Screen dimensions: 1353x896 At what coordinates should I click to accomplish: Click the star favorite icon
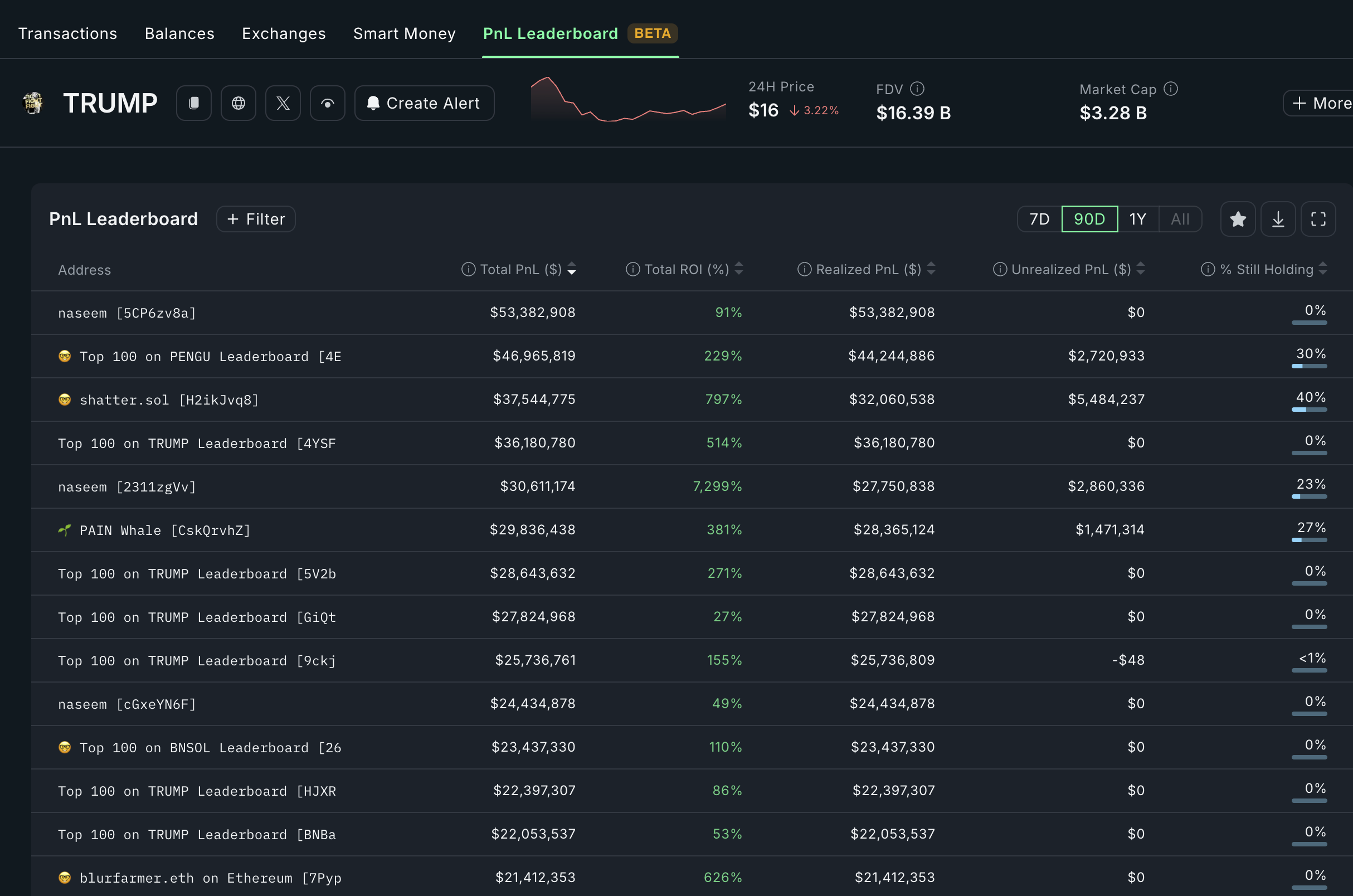(x=1238, y=219)
